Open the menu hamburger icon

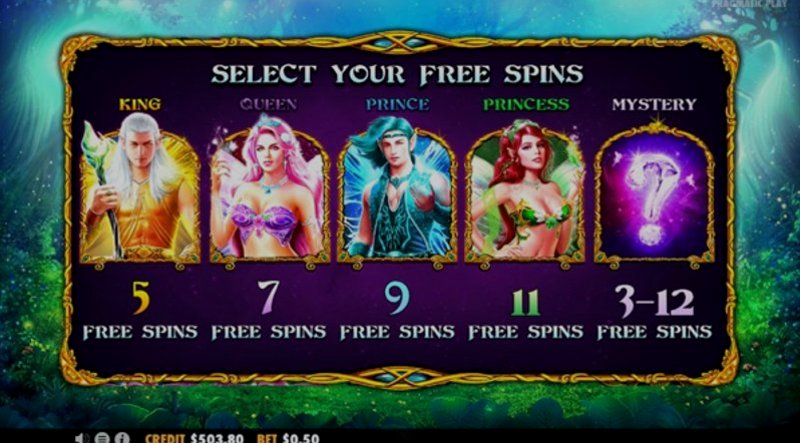coord(102,438)
